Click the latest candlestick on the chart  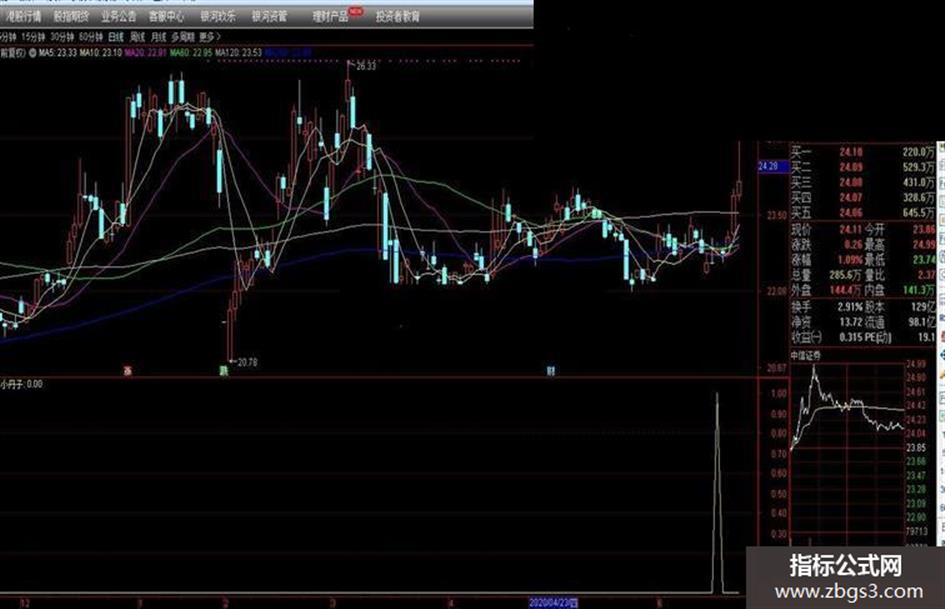point(739,188)
